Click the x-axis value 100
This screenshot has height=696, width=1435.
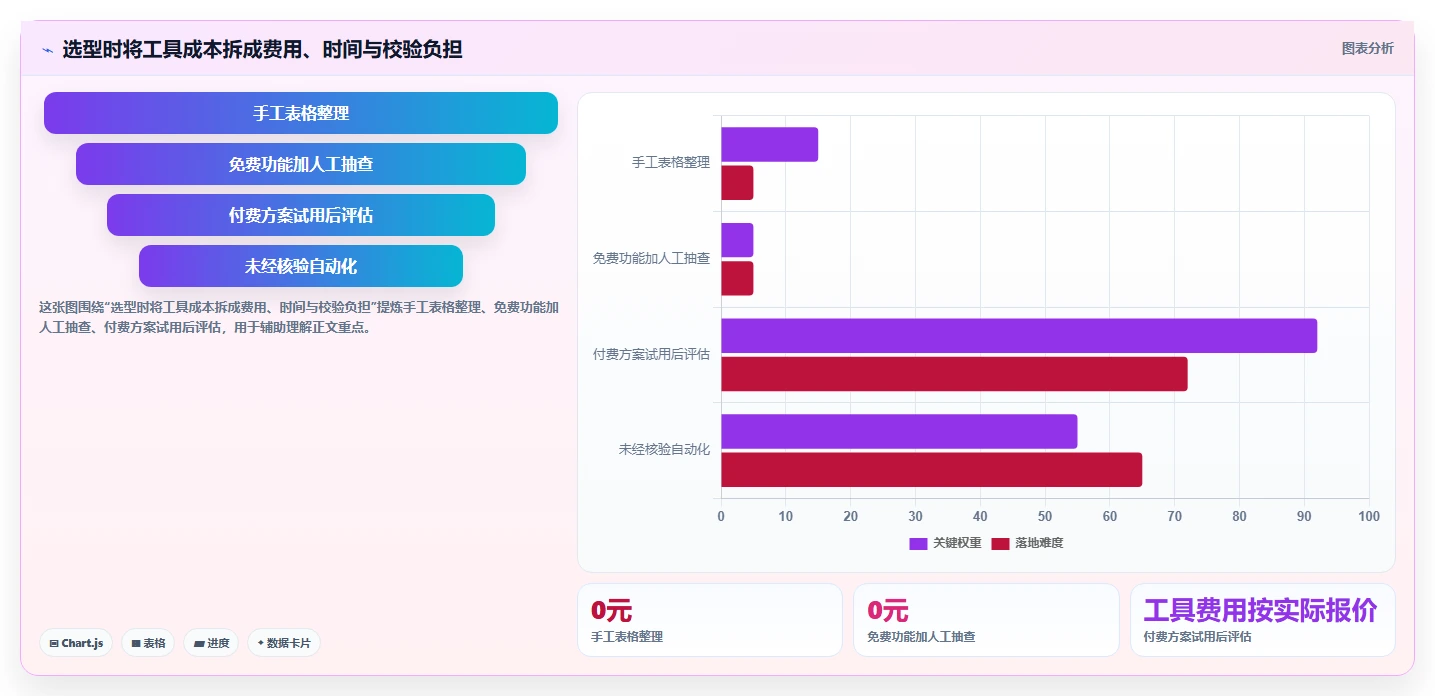1369,516
